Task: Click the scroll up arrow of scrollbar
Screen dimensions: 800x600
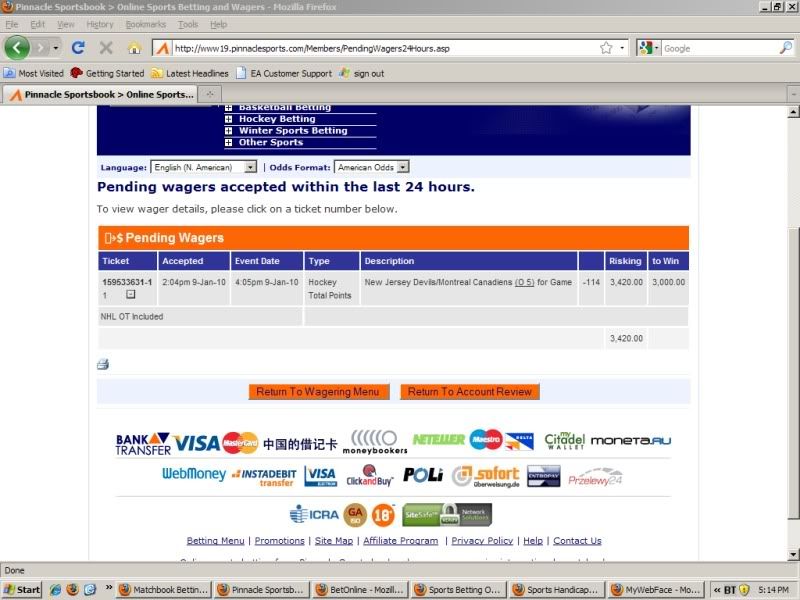Action: (793, 112)
